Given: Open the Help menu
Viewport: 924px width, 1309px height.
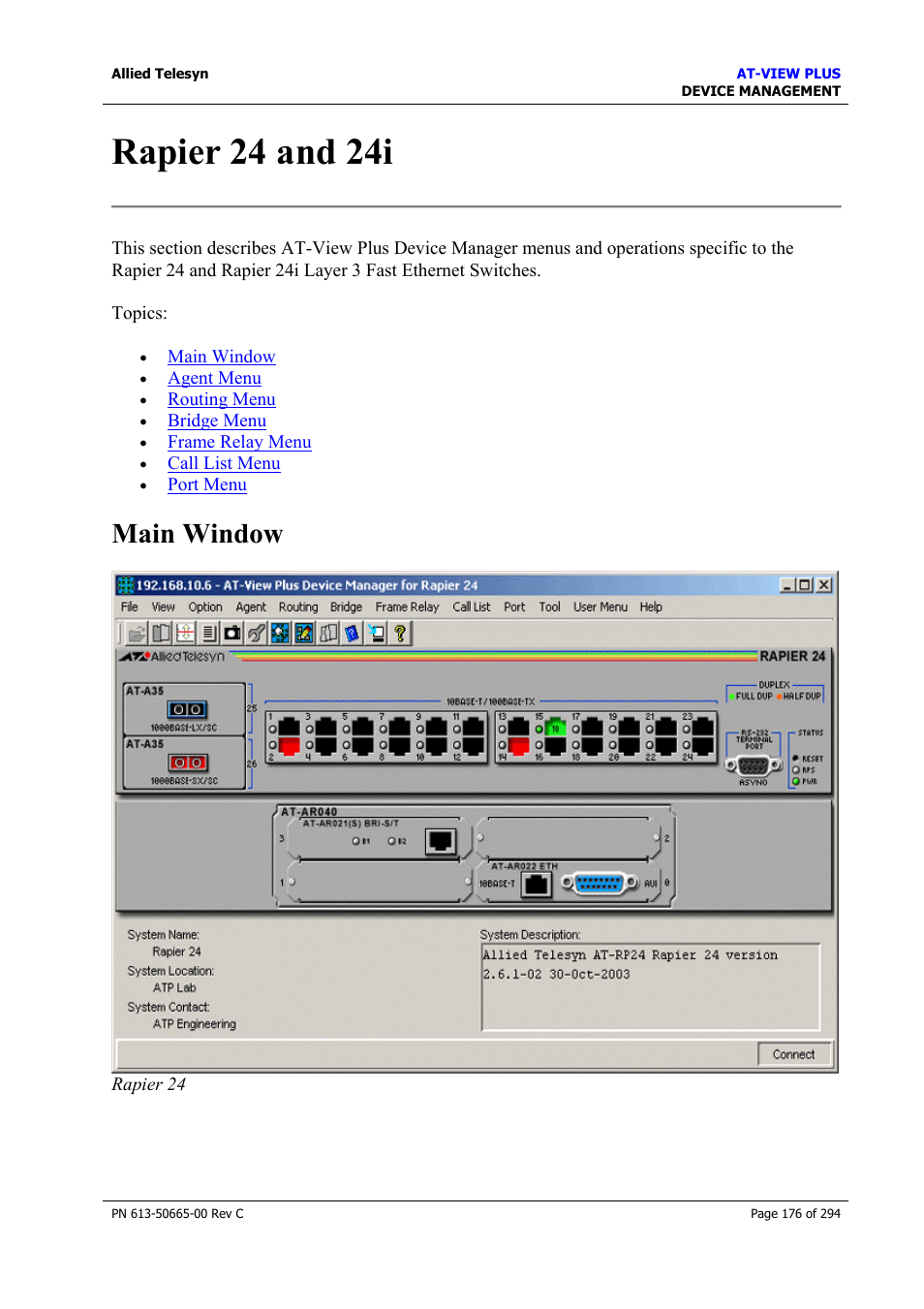Looking at the screenshot, I should 651,607.
